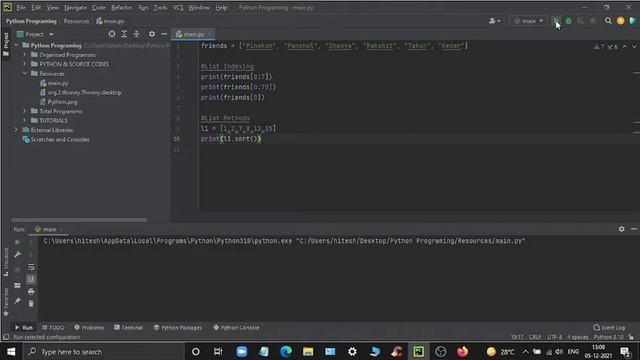The height and width of the screenshot is (360, 640).
Task: Collapse the Resources folder
Action: [x=24, y=73]
